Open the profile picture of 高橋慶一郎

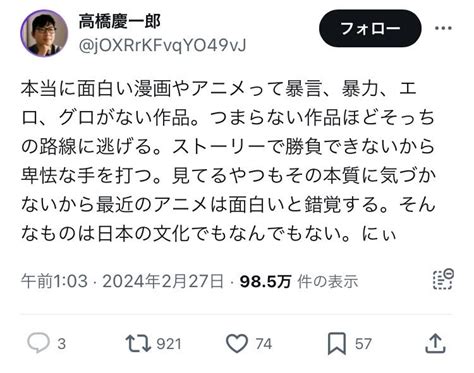click(44, 33)
